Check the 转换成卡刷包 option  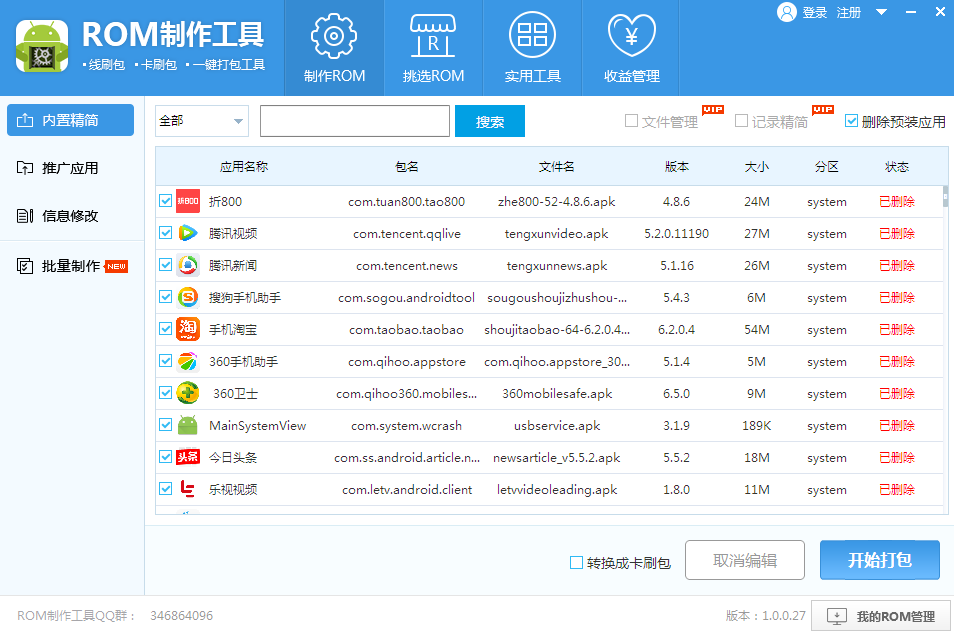(576, 563)
